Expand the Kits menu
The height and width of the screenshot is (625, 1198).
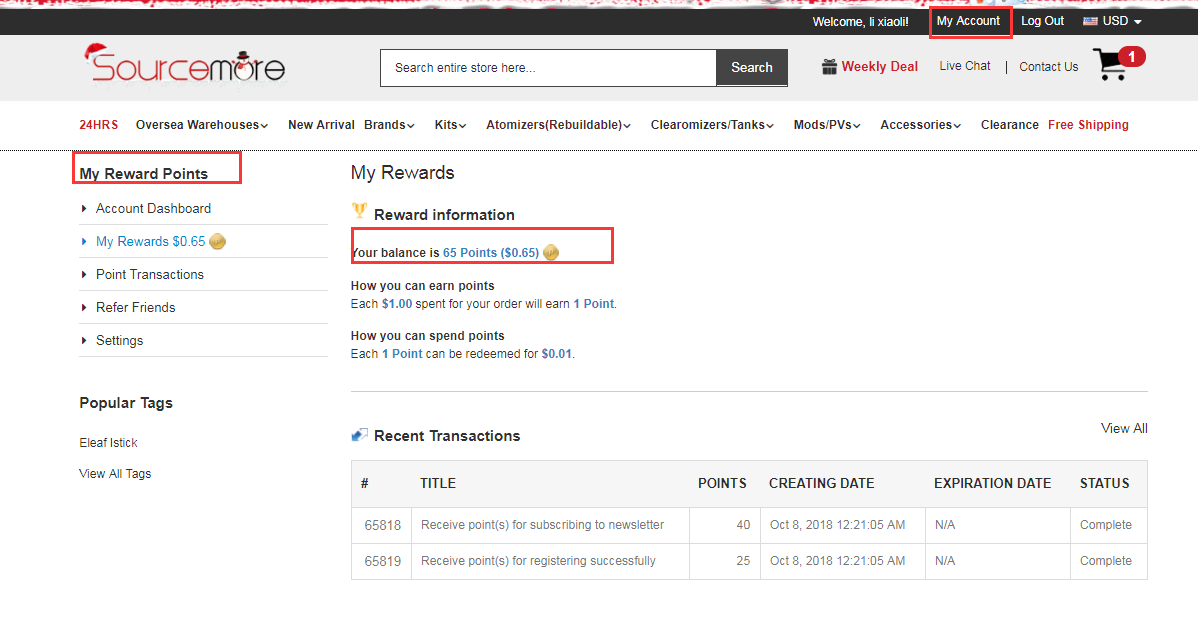click(450, 125)
